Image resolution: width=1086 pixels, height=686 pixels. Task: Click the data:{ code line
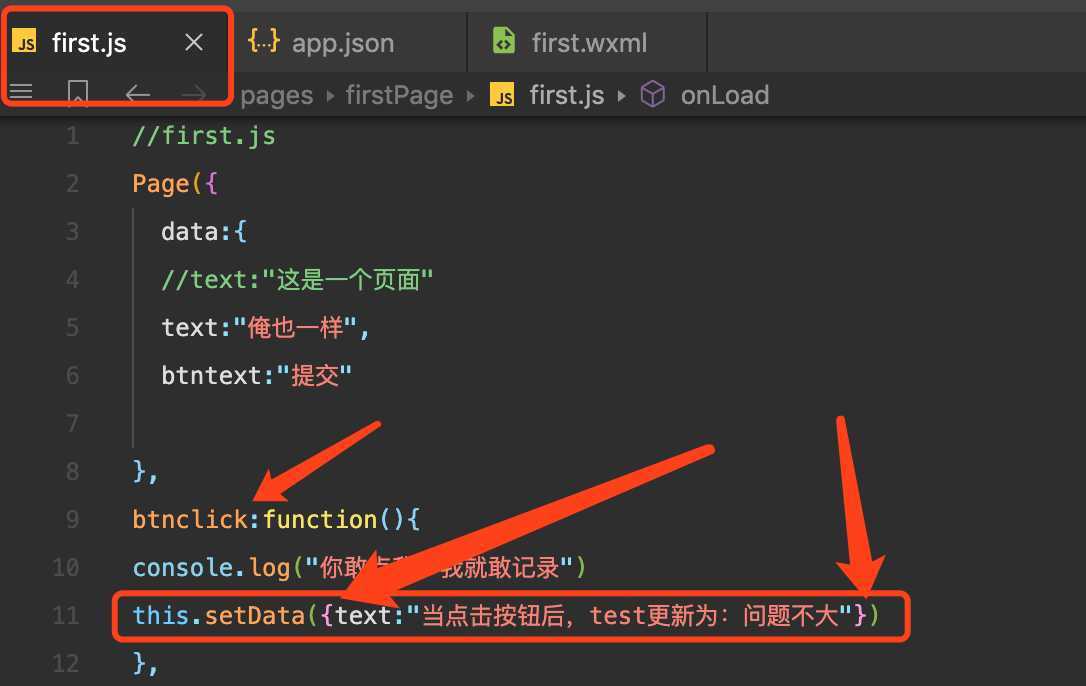204,231
